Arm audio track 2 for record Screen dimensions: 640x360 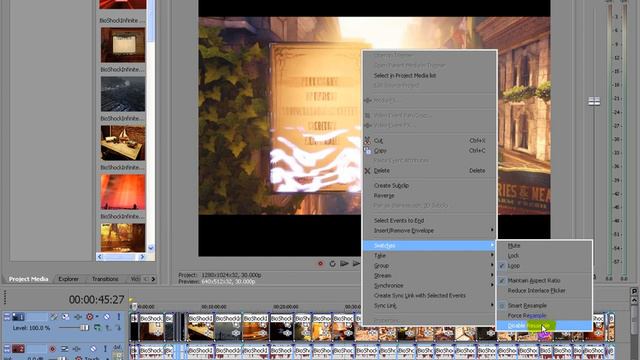[x=52, y=349]
